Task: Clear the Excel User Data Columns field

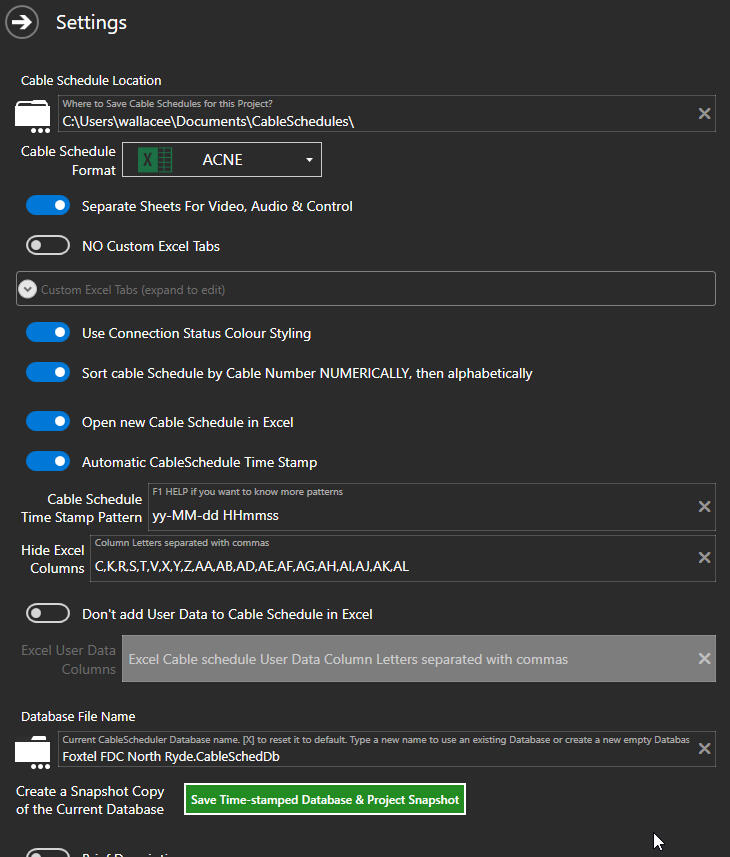Action: pyautogui.click(x=704, y=658)
